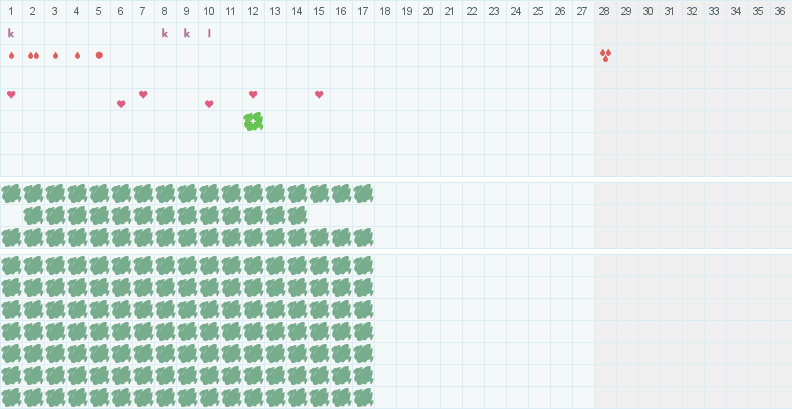The image size is (792, 409).
Task: Click the double blood drop on day 2
Action: coord(33,55)
